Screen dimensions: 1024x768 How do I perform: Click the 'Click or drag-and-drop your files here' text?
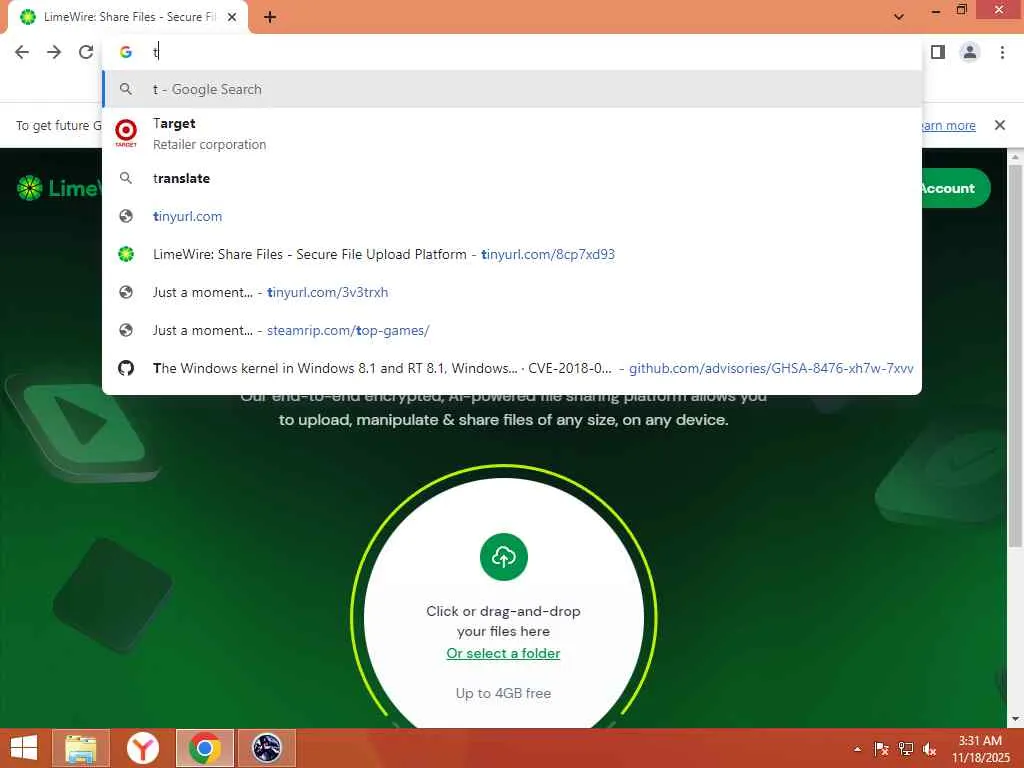coord(504,621)
